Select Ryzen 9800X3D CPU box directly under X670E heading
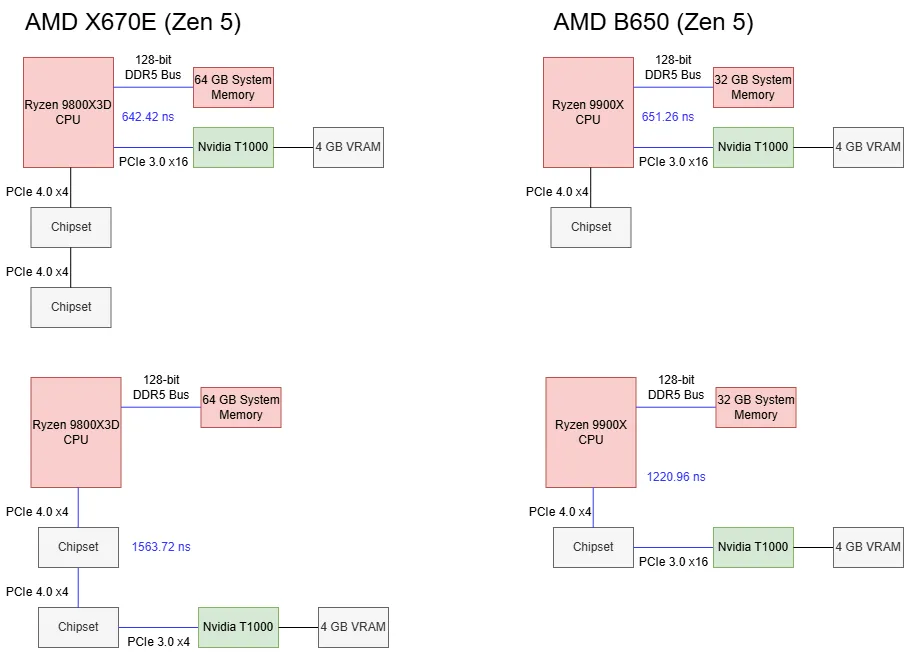Screen dimensions: 914x657 (68, 112)
